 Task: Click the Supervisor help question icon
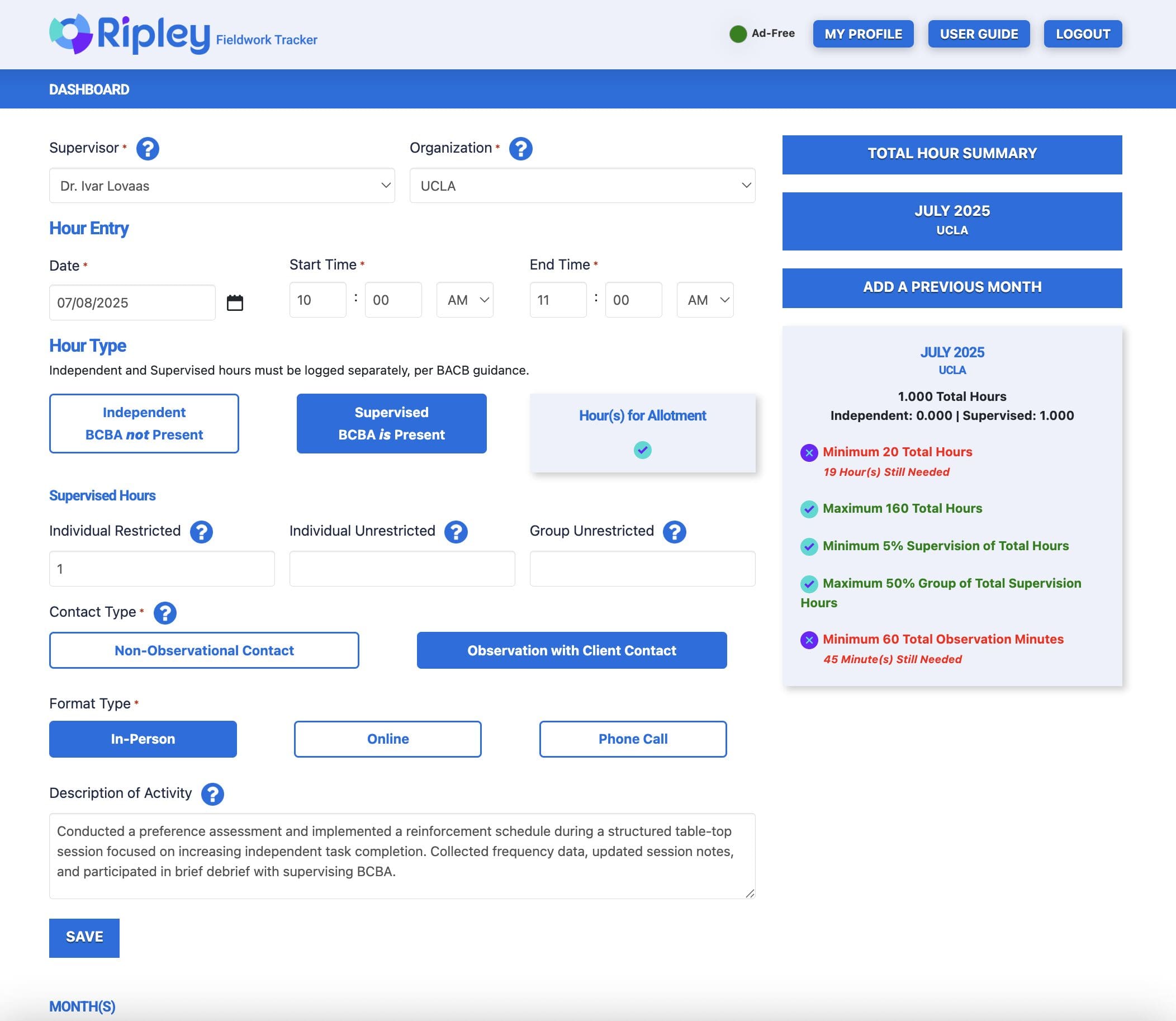(148, 149)
